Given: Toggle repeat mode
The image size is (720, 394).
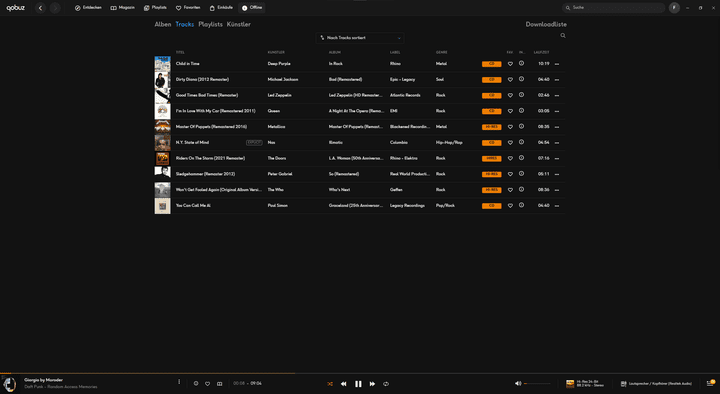Looking at the screenshot, I should coord(386,384).
